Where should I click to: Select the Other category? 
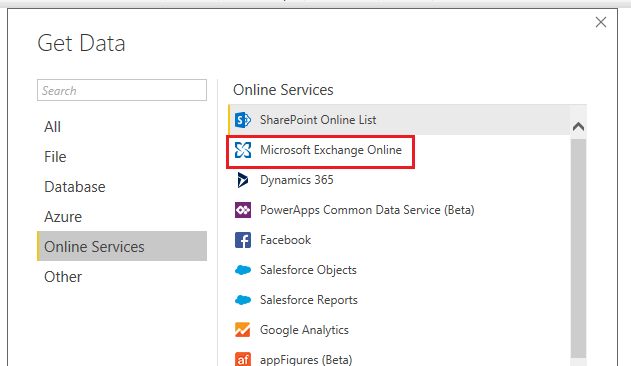pos(122,277)
